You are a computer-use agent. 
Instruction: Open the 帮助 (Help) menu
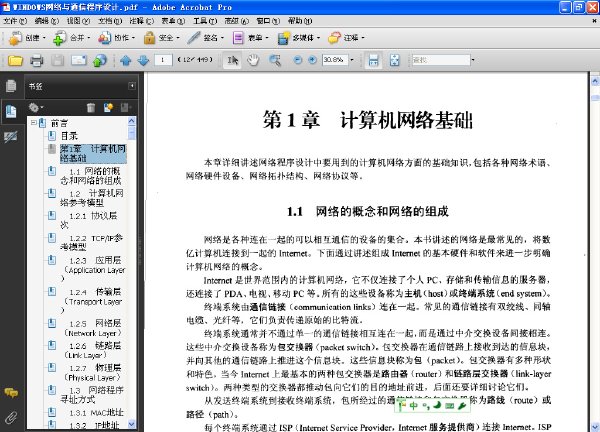pos(300,21)
